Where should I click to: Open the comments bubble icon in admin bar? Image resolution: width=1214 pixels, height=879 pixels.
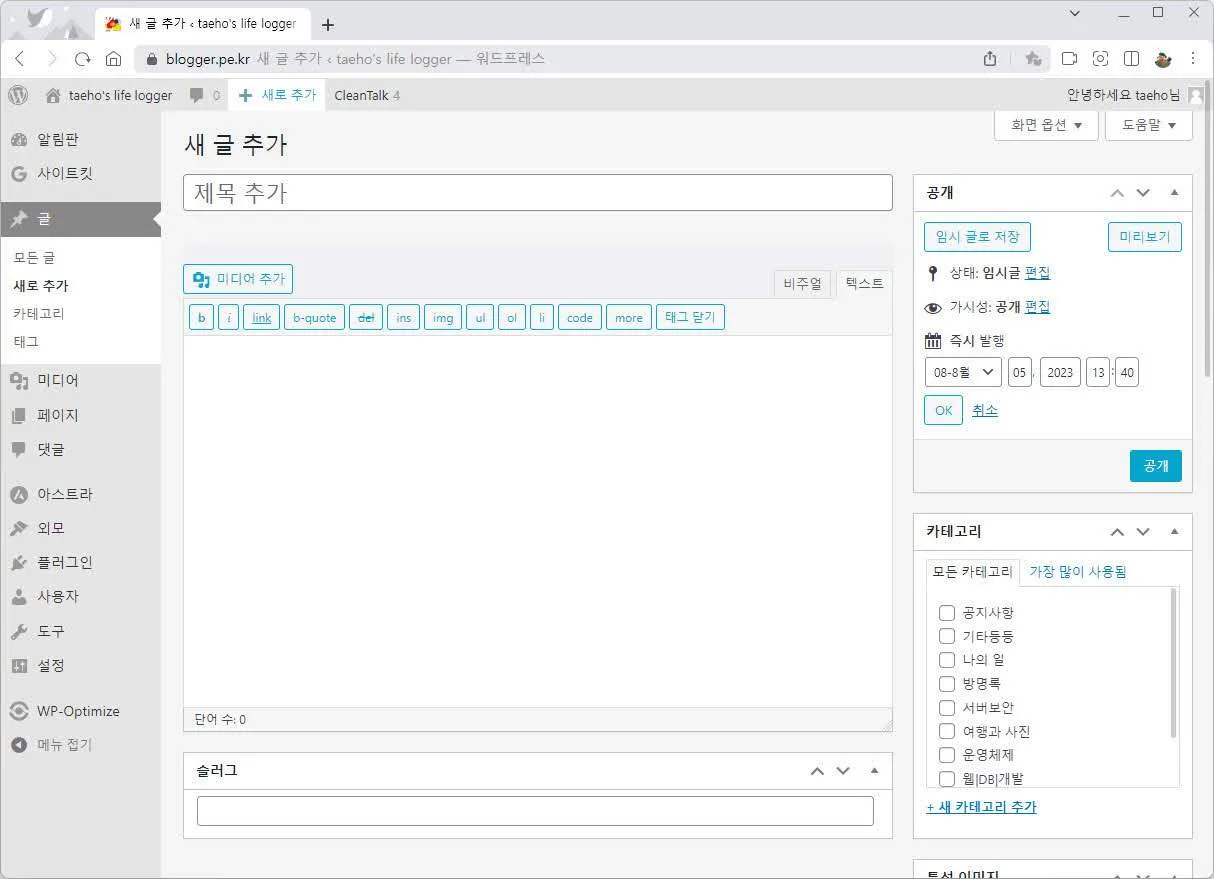[x=197, y=95]
